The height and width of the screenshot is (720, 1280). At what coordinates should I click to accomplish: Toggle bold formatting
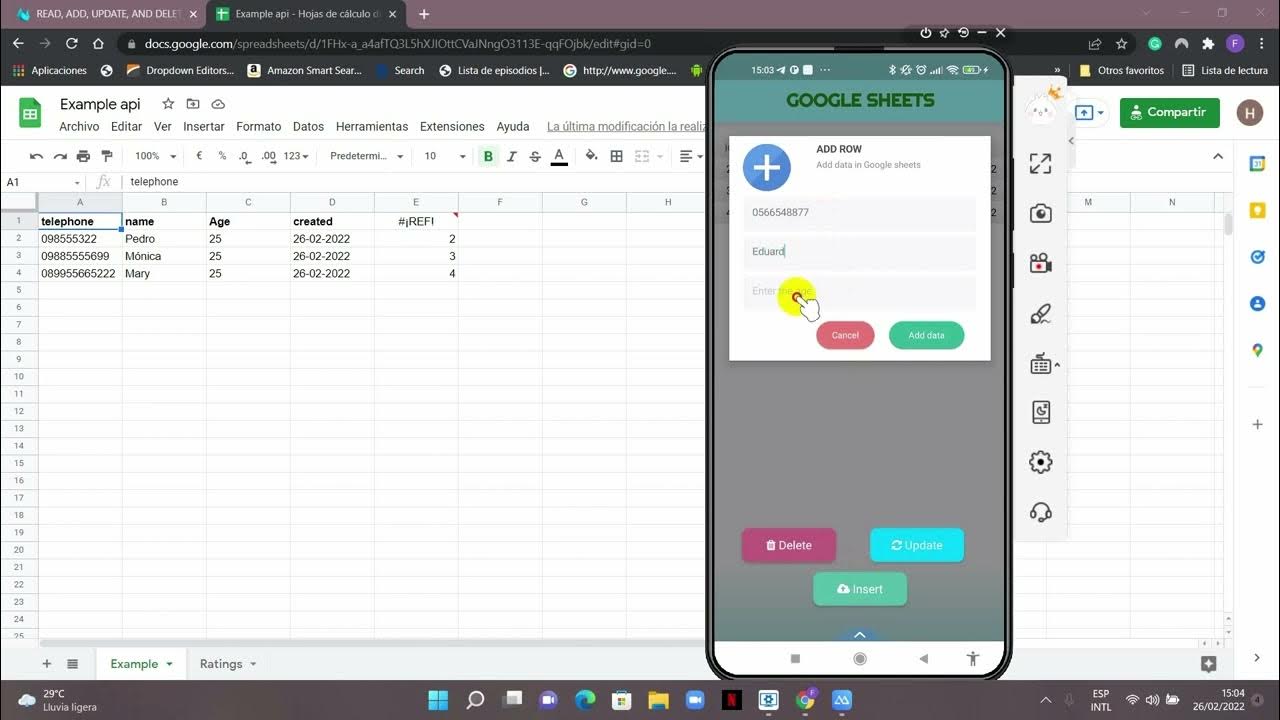coord(488,156)
